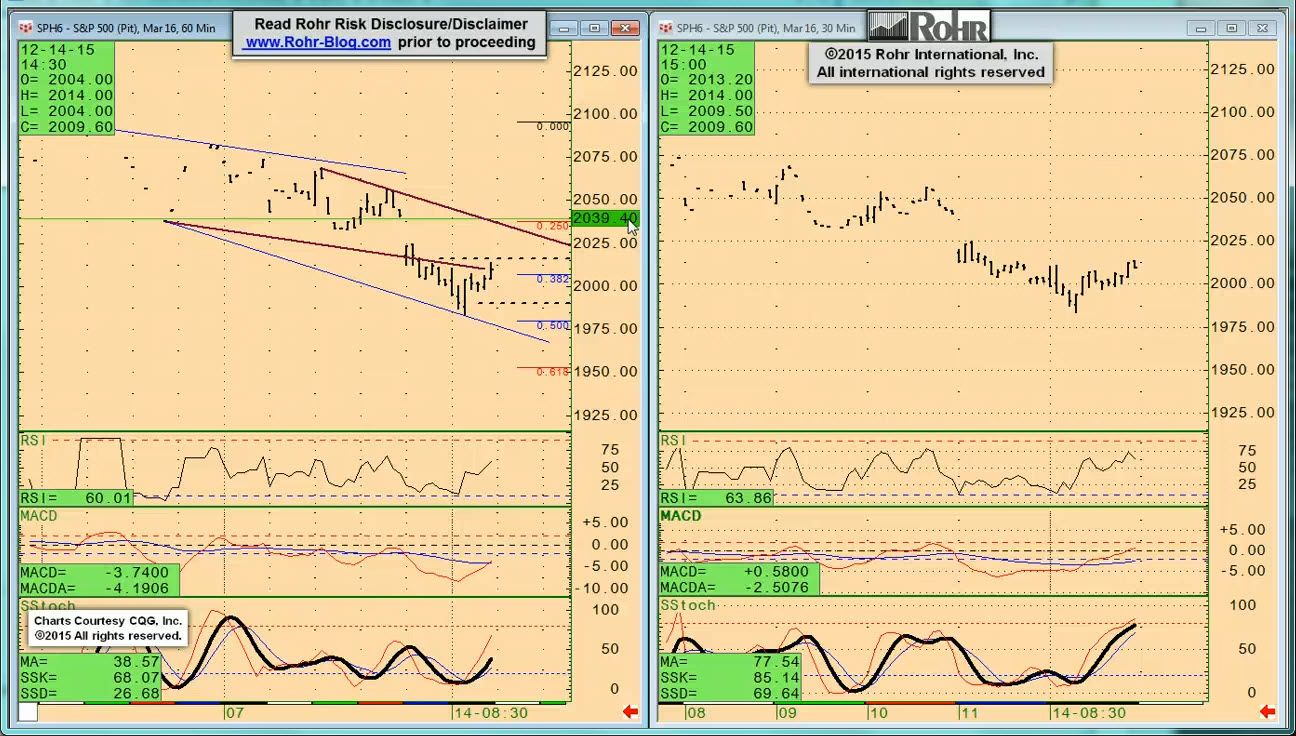The image size is (1296, 736).
Task: Click the Rohr logo
Action: 930,26
